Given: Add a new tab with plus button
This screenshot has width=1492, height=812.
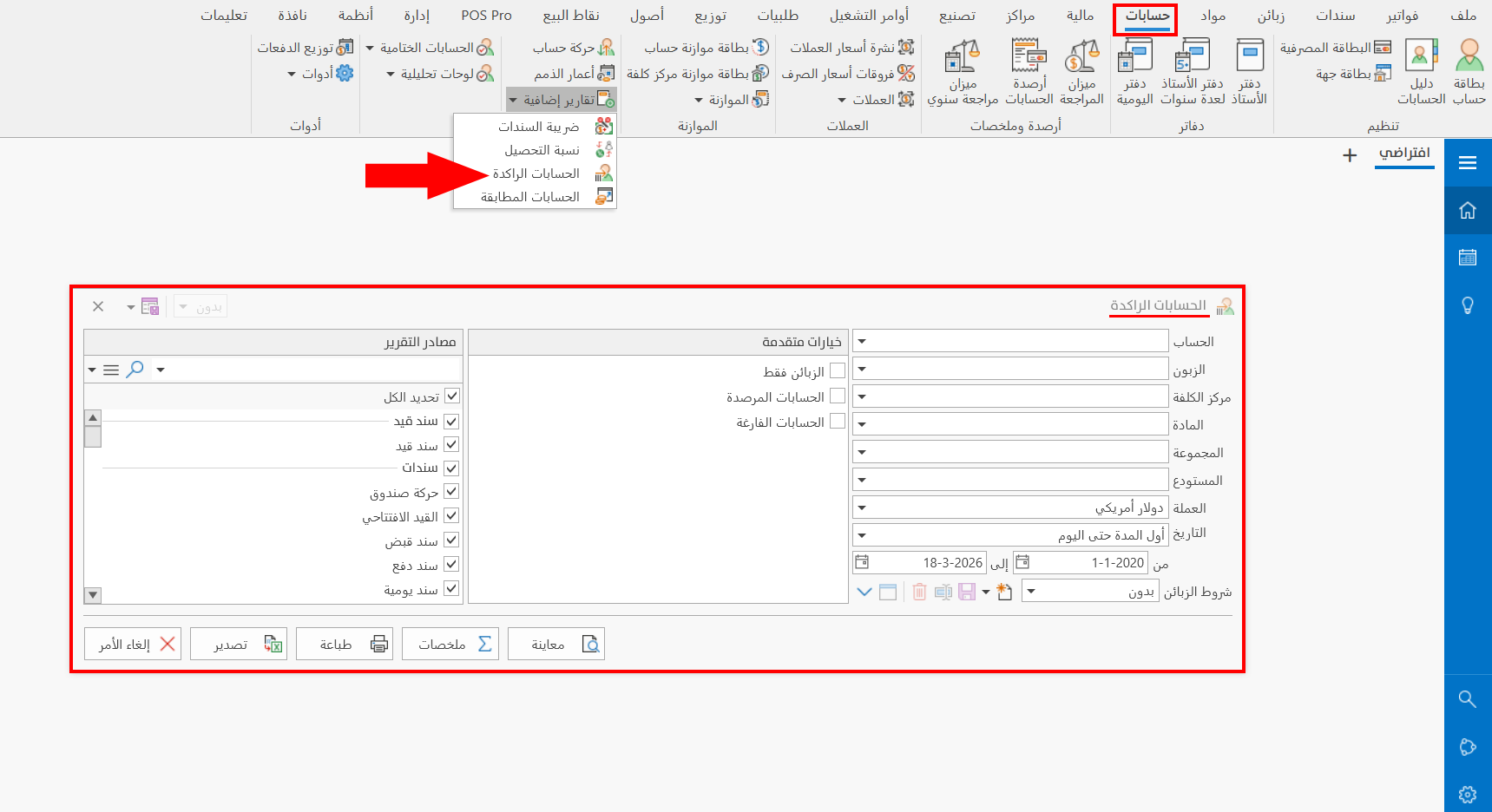Looking at the screenshot, I should pos(1350,155).
